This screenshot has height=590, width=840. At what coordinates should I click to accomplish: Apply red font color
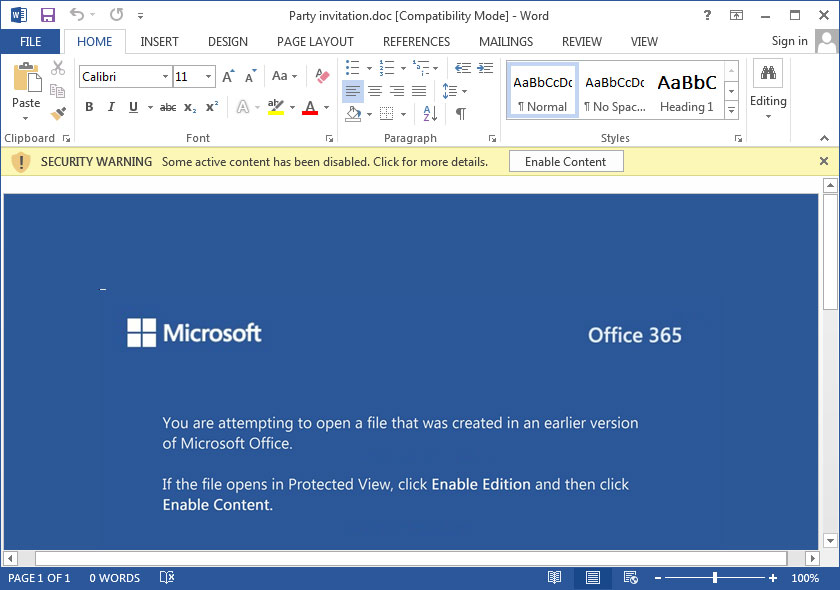(310, 107)
